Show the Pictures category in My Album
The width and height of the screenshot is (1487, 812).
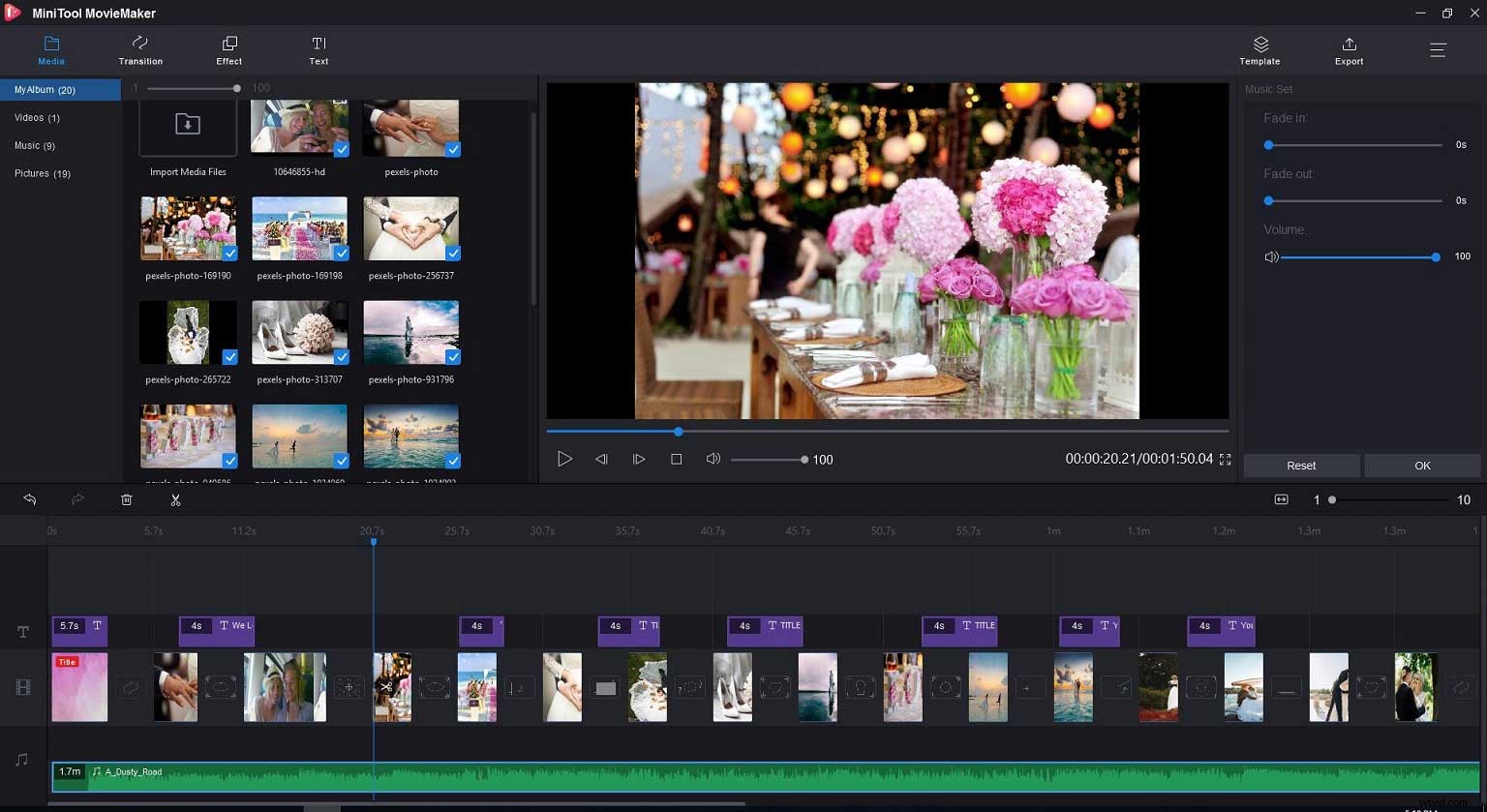(x=43, y=173)
